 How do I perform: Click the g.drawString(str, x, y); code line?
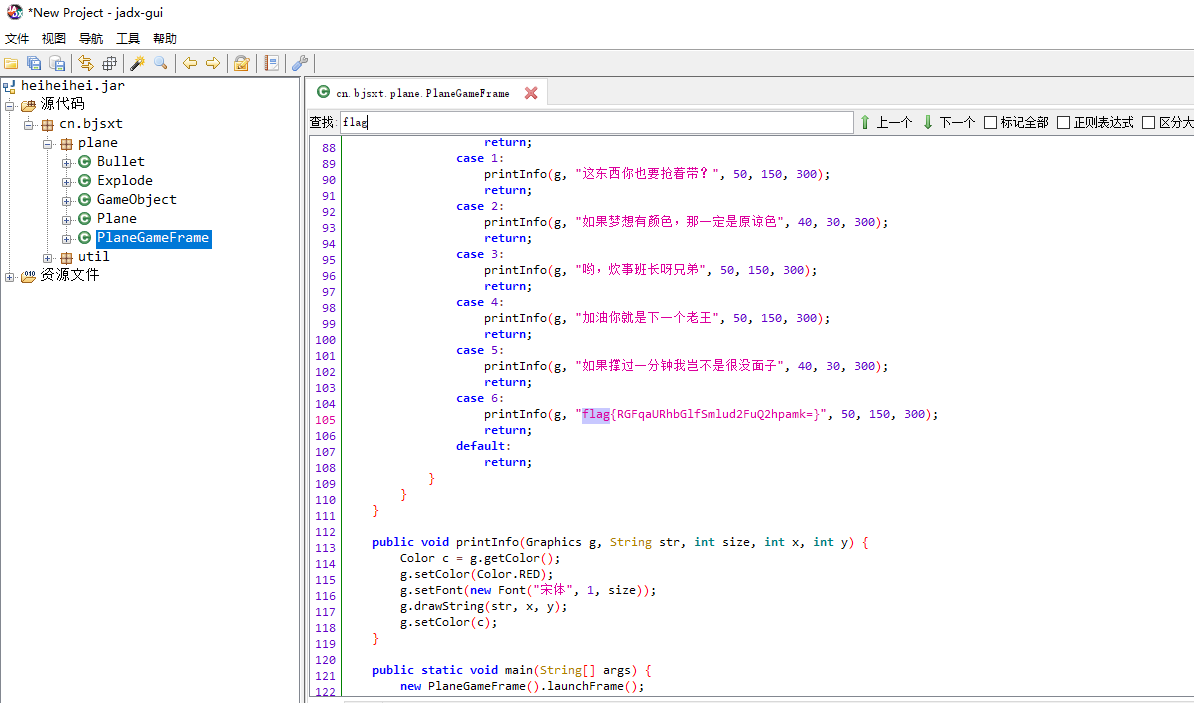[x=484, y=606]
